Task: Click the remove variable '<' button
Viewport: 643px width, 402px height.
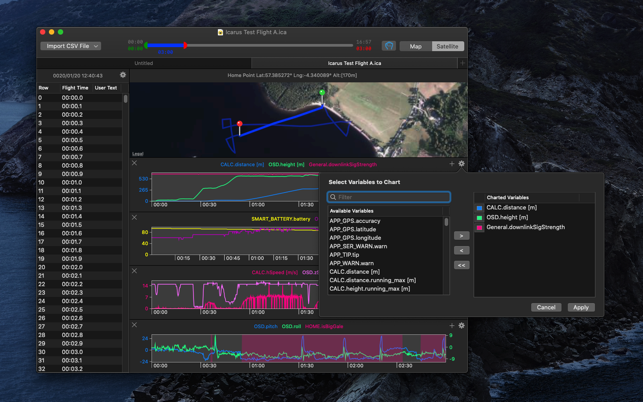Action: pos(461,251)
